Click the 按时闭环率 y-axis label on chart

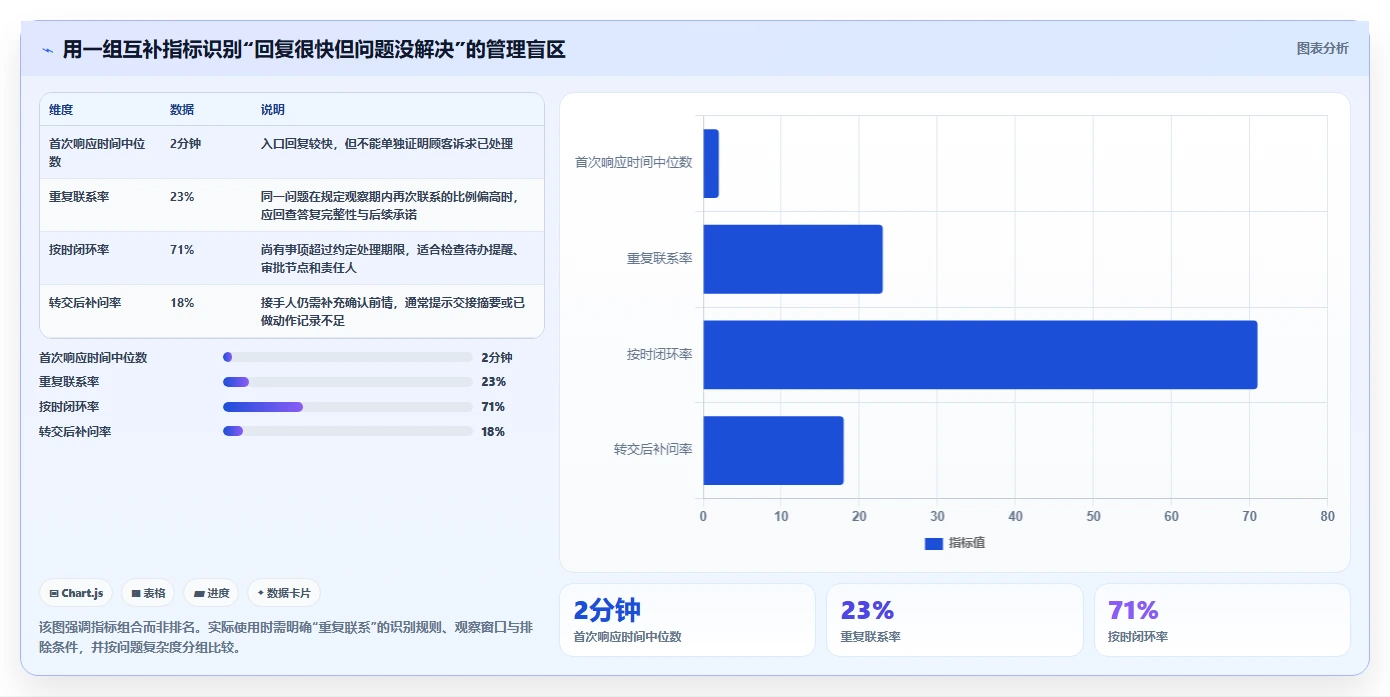tap(660, 354)
